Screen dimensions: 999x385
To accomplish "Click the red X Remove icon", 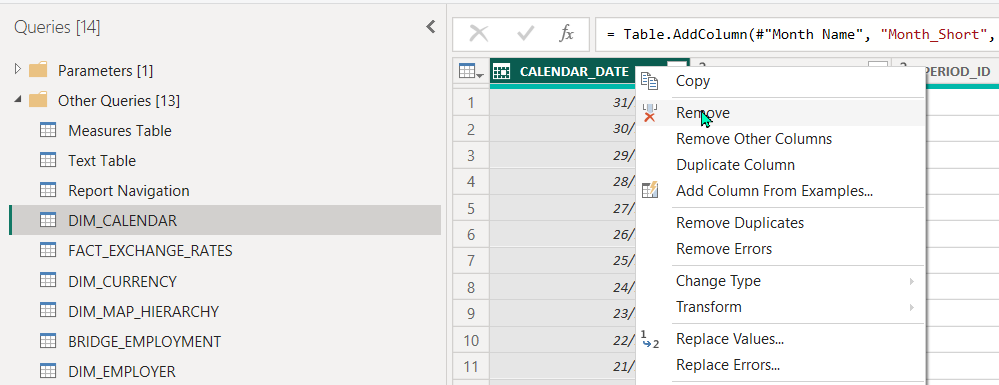I will pos(649,113).
